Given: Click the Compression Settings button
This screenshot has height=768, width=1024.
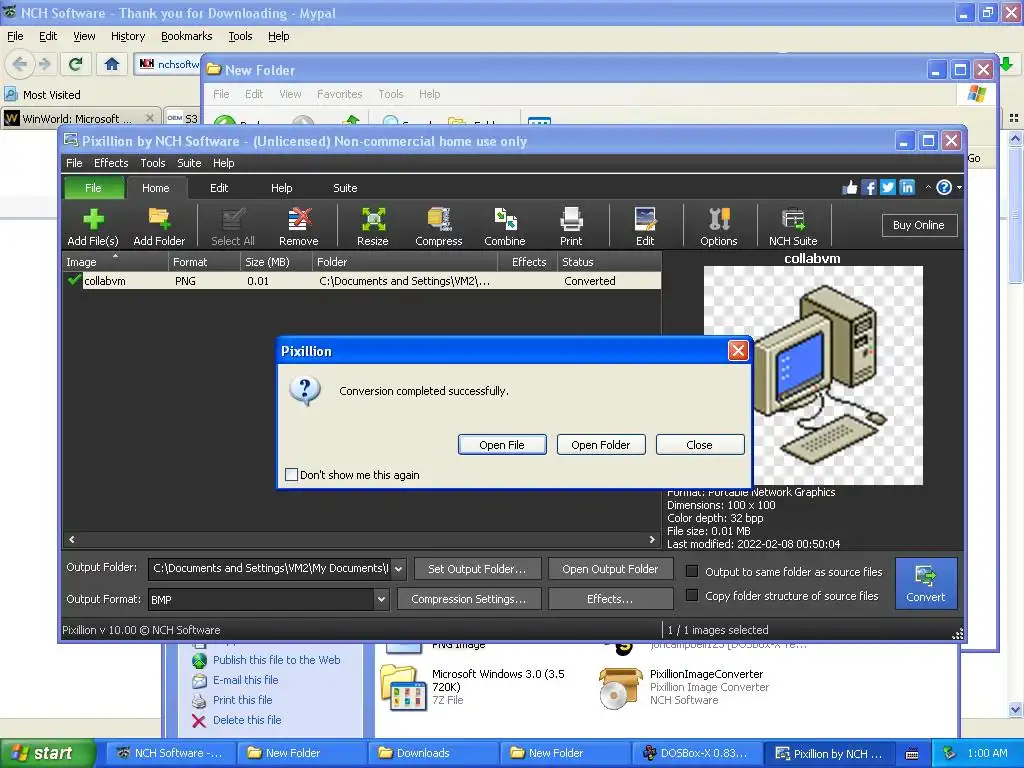Looking at the screenshot, I should click(x=468, y=599).
